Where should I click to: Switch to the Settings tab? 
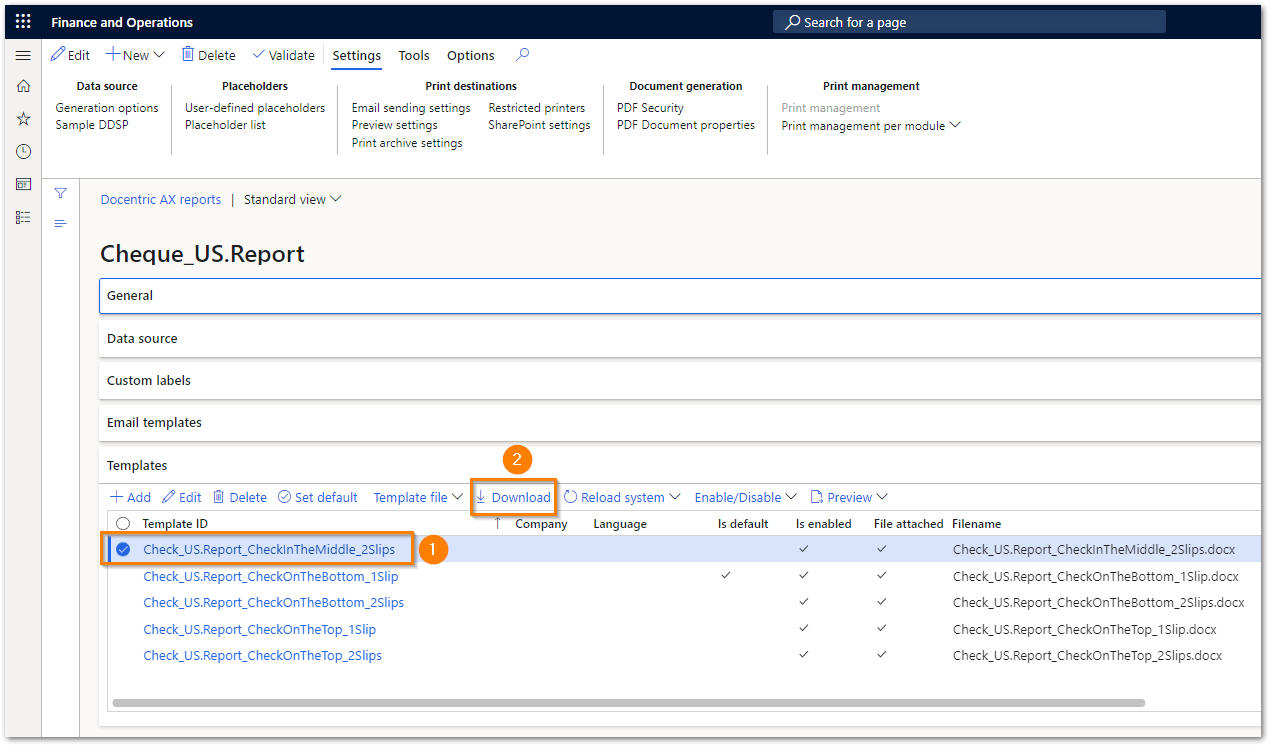point(356,56)
